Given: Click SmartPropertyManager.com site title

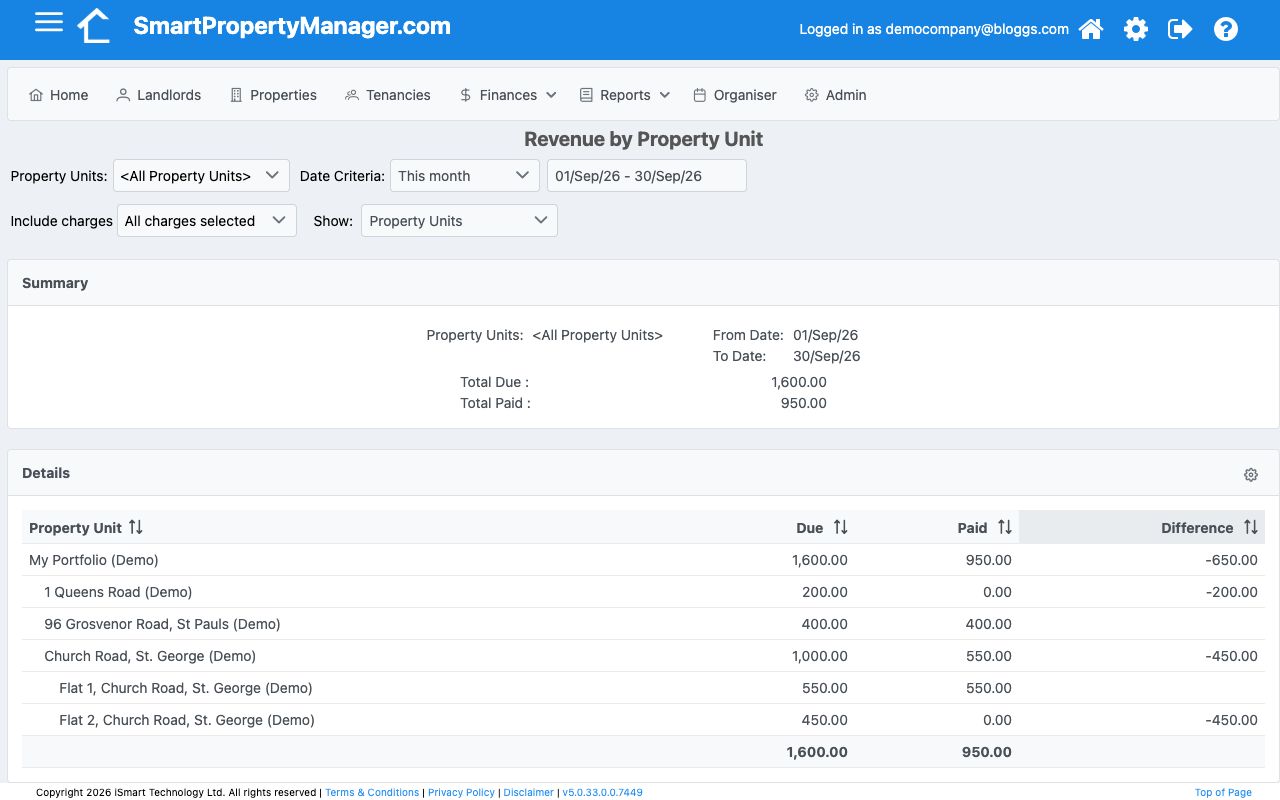Looking at the screenshot, I should pyautogui.click(x=292, y=27).
